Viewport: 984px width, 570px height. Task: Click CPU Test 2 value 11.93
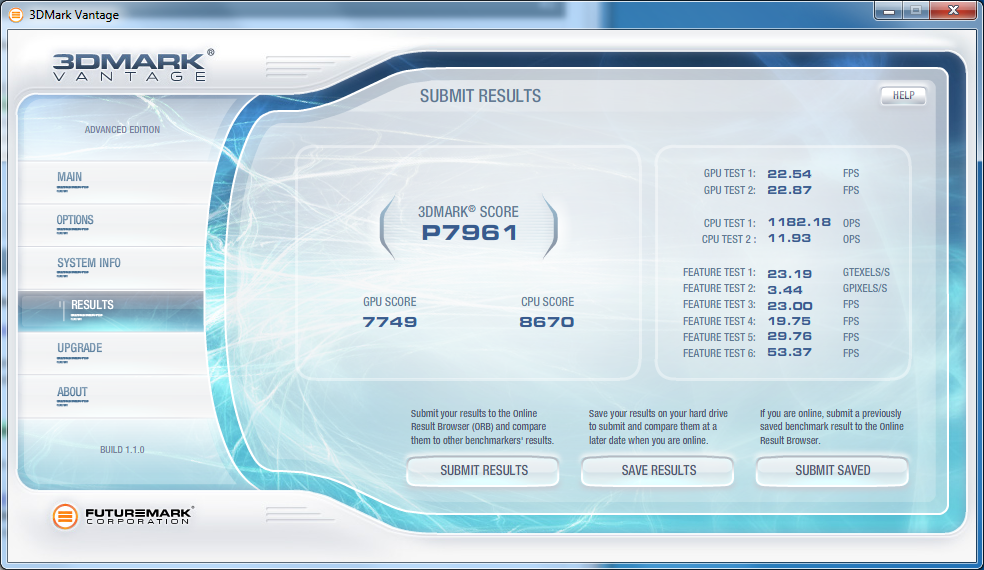click(789, 239)
